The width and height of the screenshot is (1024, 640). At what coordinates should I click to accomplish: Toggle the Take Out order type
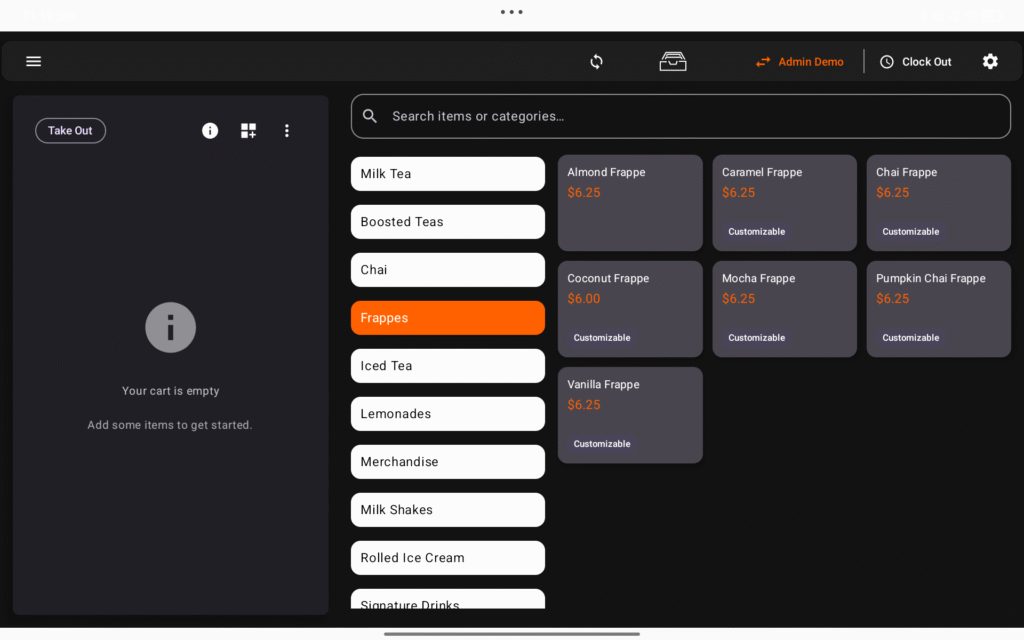point(70,131)
